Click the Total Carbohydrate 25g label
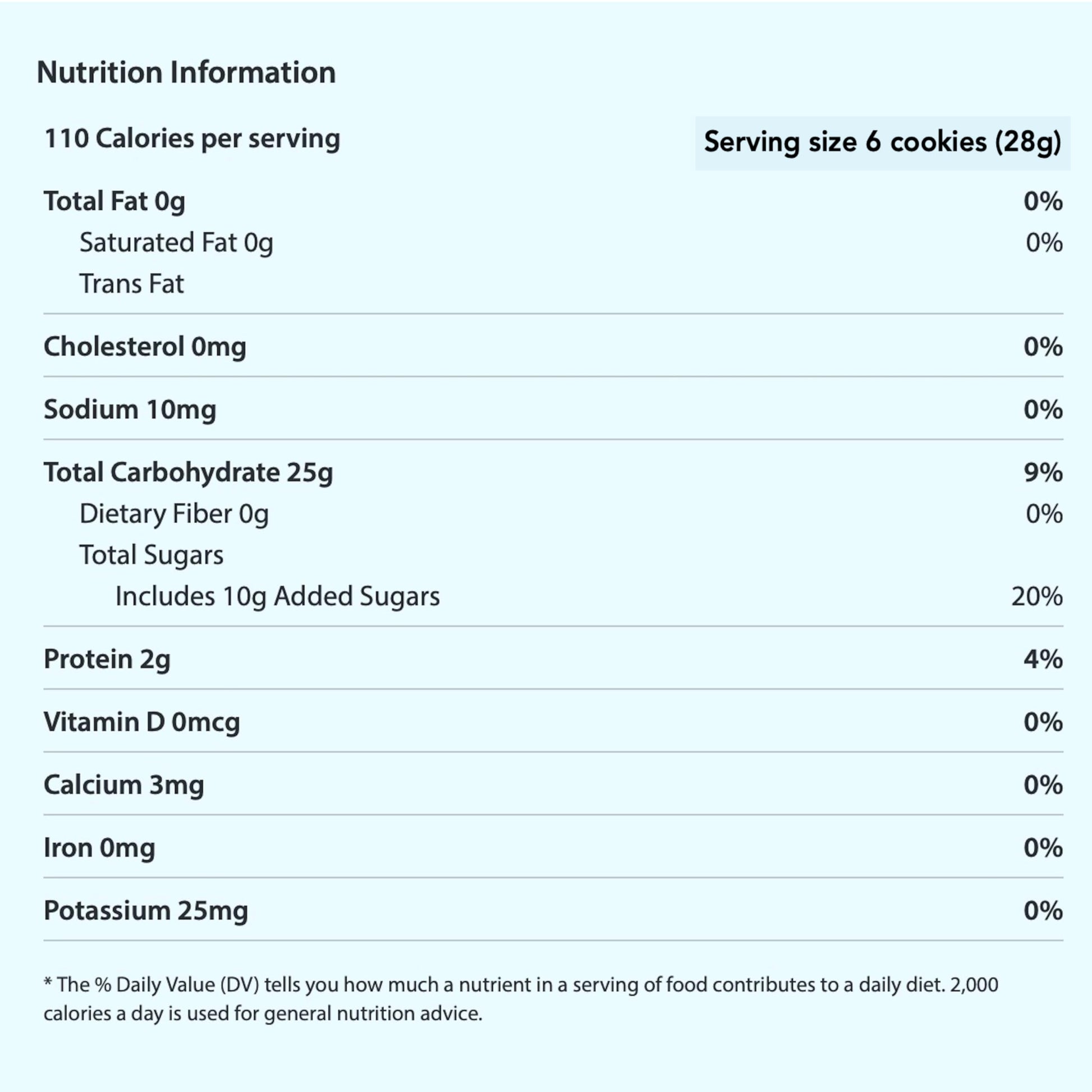 [x=188, y=472]
